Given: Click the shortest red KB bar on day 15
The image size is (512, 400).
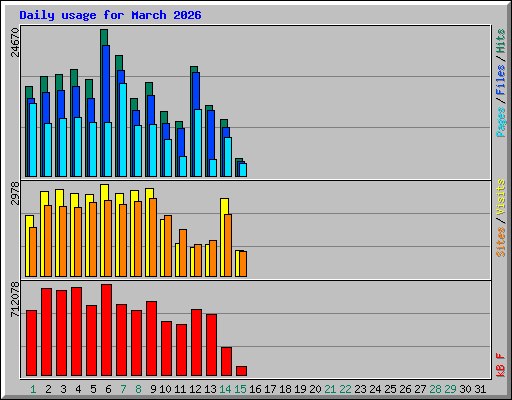Looking at the screenshot, I should click(x=241, y=371).
